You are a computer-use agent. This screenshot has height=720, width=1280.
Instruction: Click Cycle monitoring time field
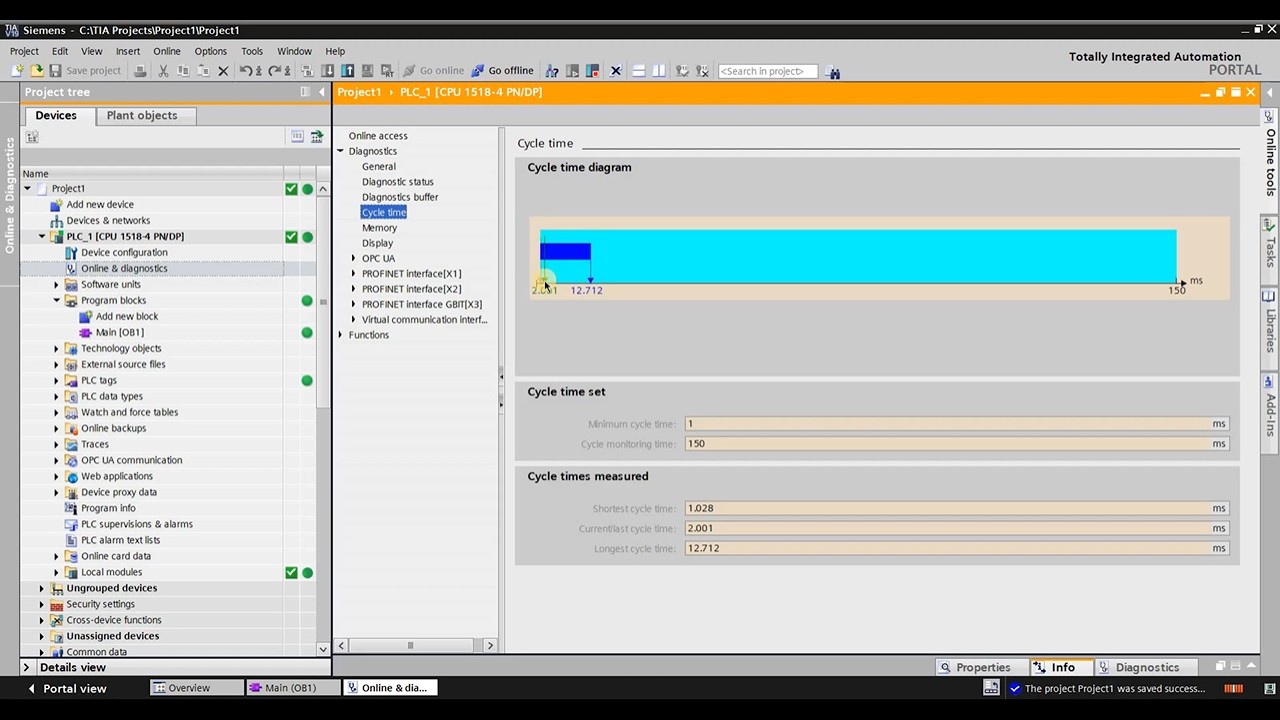click(x=957, y=444)
